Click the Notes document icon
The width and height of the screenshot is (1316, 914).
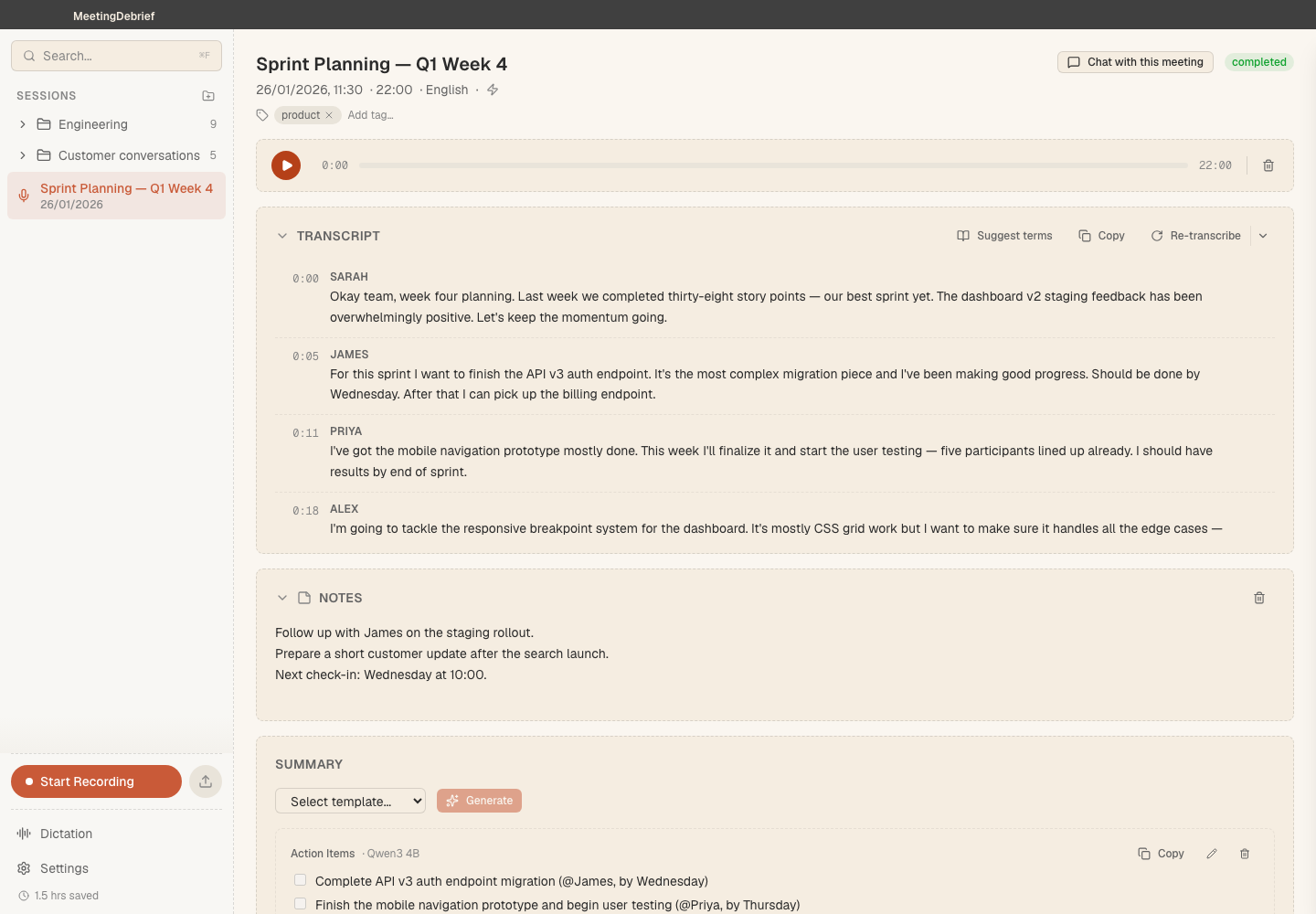click(304, 598)
